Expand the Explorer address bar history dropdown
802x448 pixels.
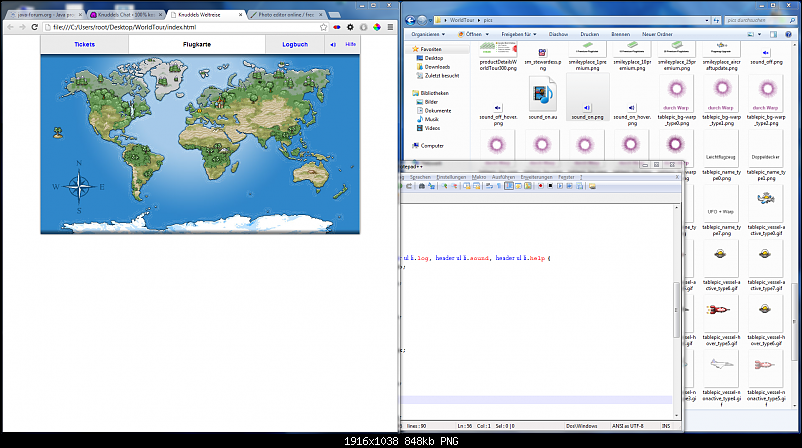click(x=707, y=20)
